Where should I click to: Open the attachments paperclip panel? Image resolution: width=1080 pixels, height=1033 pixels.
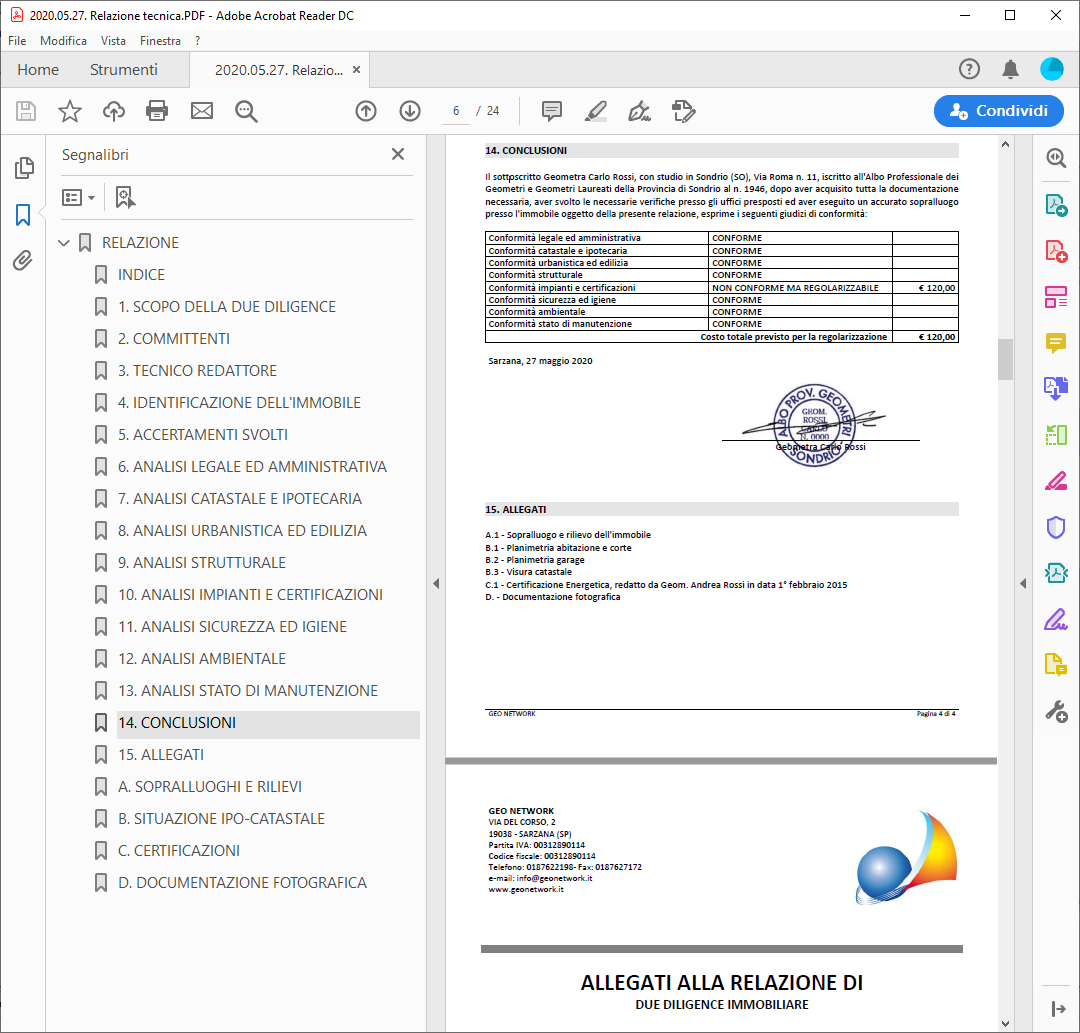[23, 261]
